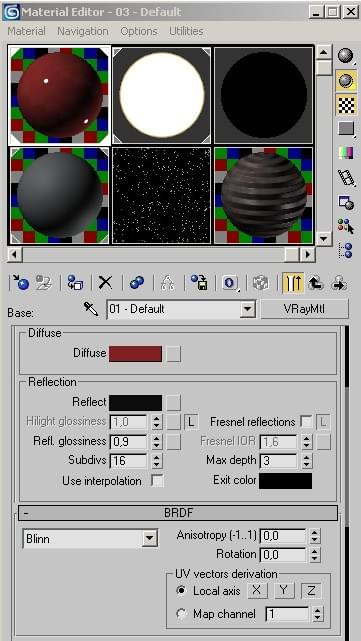The height and width of the screenshot is (641, 361).
Task: Collapse the BRDF rollout header
Action: [x=178, y=513]
